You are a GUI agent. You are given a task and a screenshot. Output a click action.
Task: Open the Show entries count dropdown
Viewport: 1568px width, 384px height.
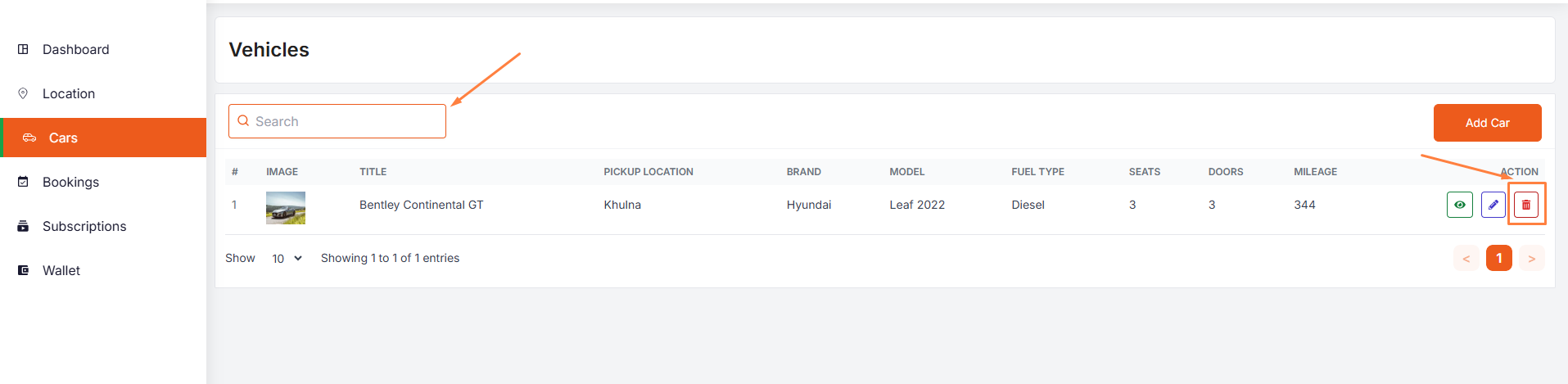click(x=287, y=259)
